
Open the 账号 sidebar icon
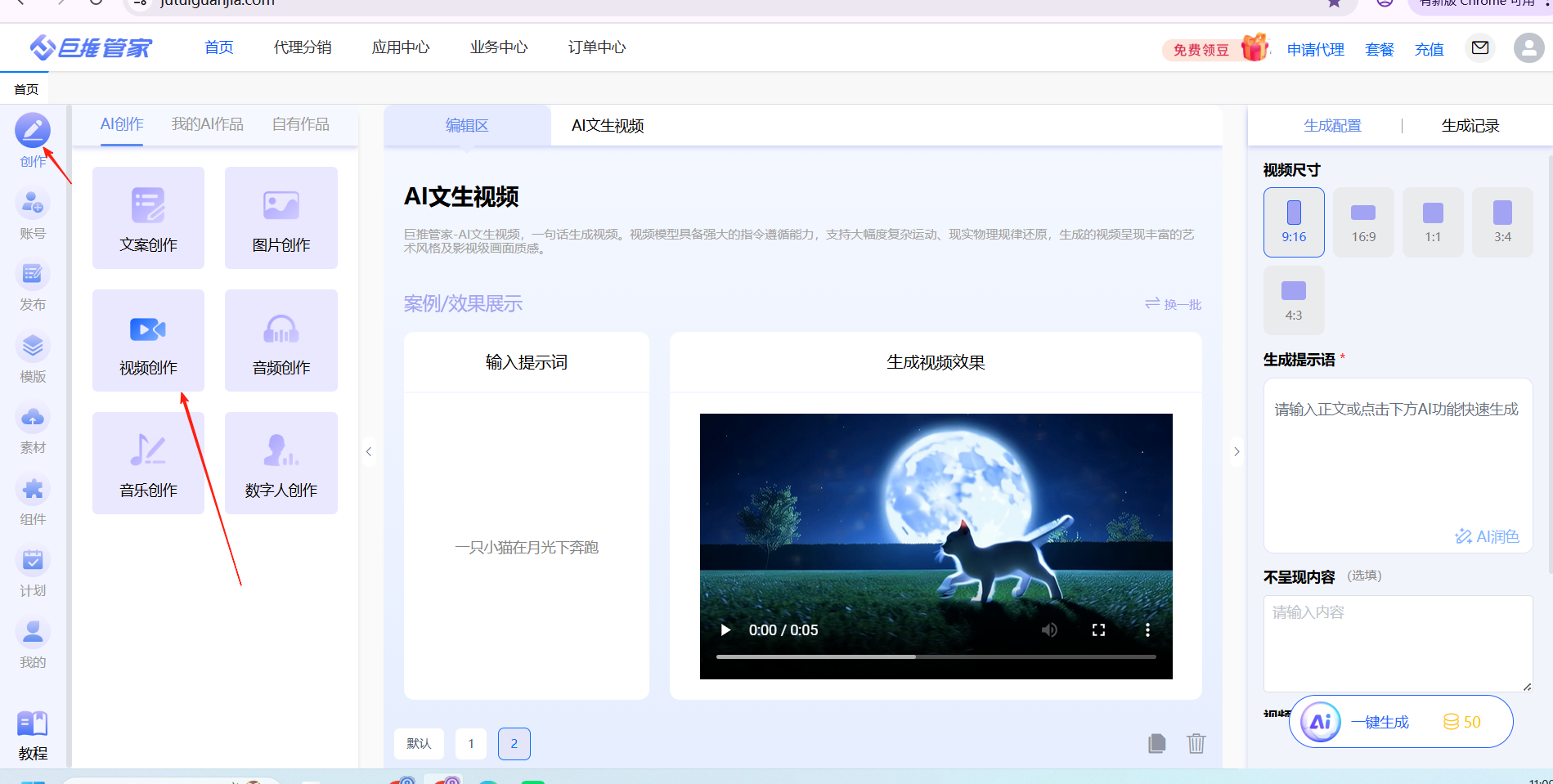pos(33,203)
